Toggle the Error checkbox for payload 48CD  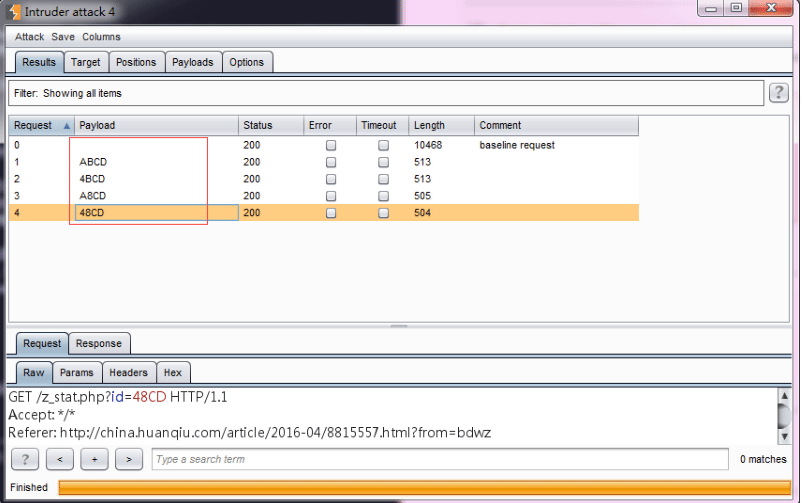click(331, 213)
